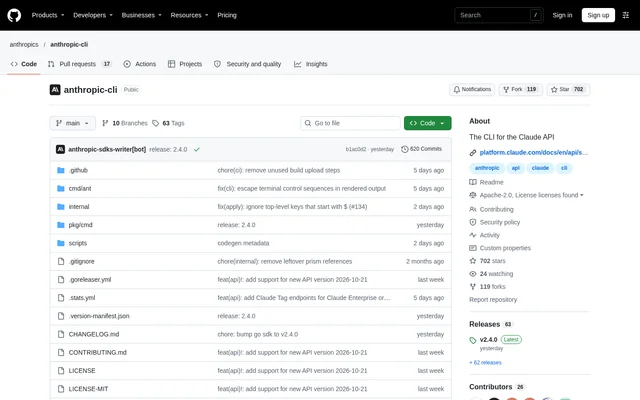Open the anthropics owner link in breadcrumb
This screenshot has height=400, width=640.
coord(24,44)
